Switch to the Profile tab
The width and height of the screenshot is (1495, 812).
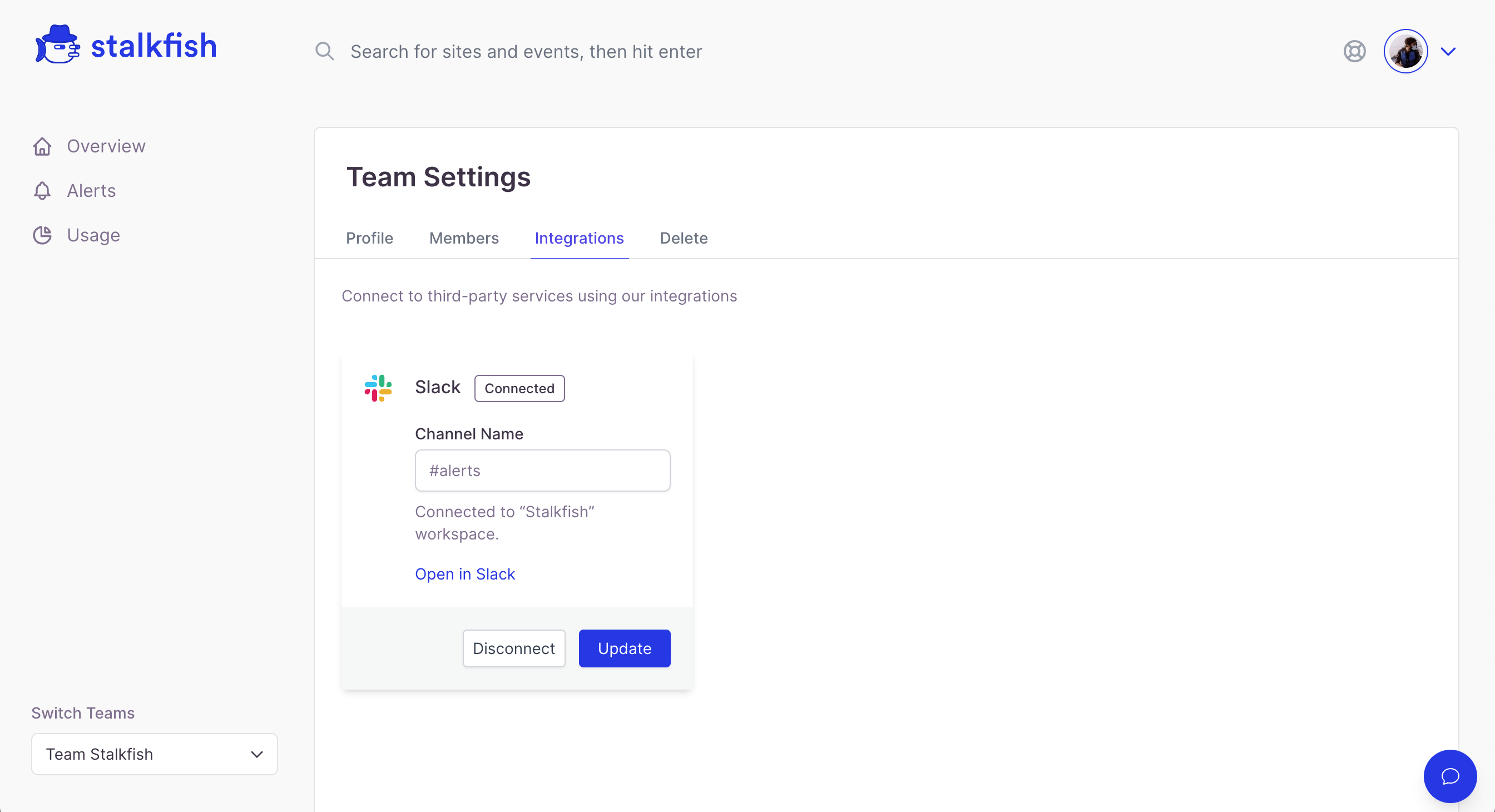369,238
